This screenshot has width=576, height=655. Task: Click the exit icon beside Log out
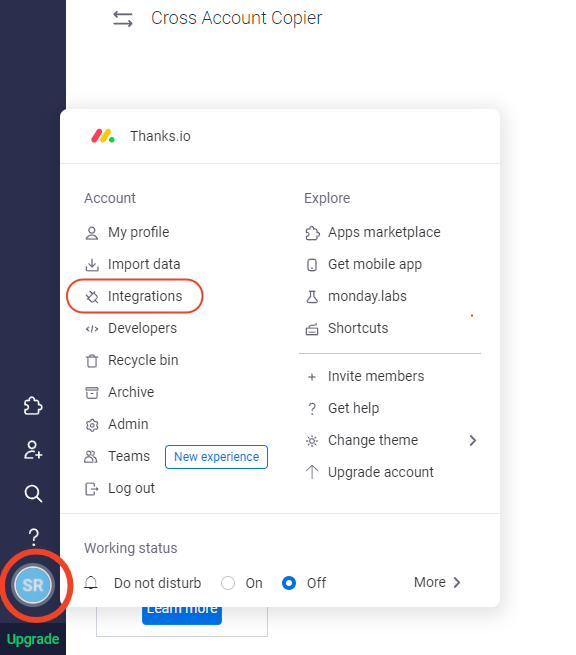pos(92,489)
